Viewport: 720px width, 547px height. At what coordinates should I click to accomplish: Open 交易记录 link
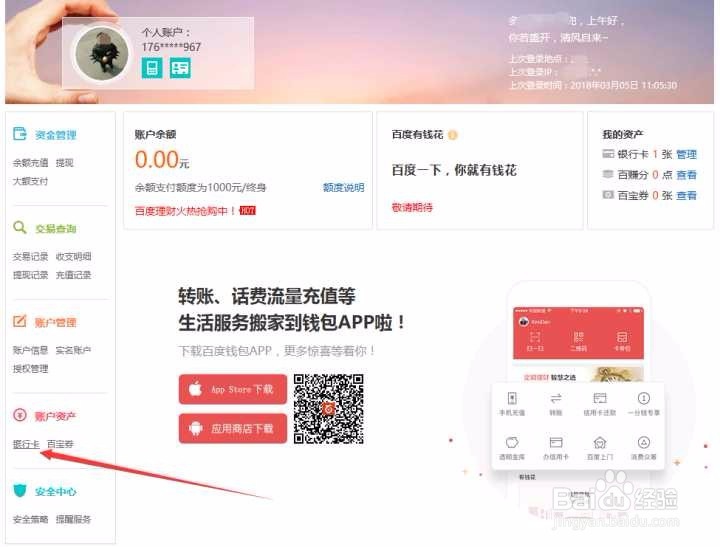[30, 256]
